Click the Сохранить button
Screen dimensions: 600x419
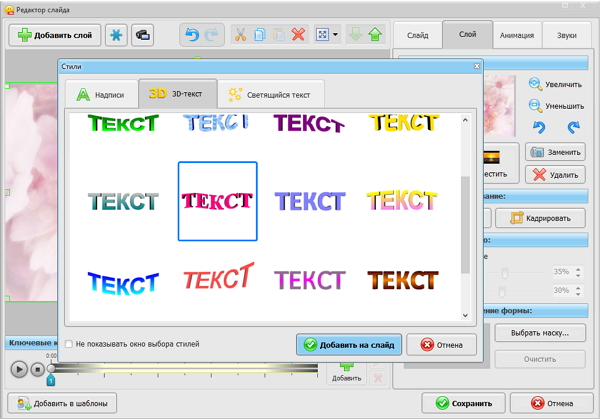point(463,404)
